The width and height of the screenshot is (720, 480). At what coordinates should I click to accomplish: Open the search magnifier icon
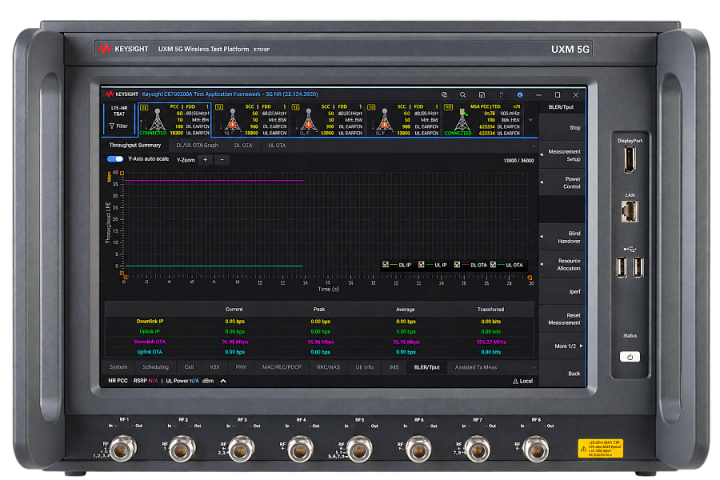(463, 95)
